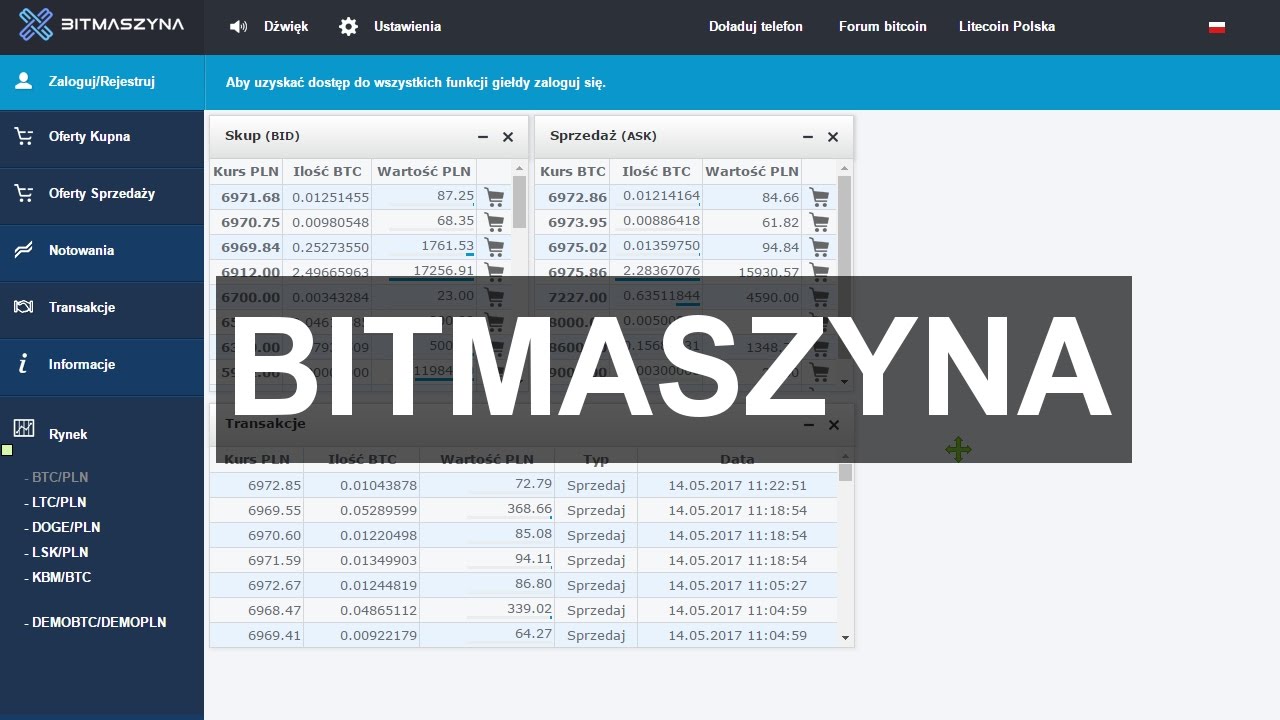Select ask price 6972.86
This screenshot has height=720, width=1280.
577,197
